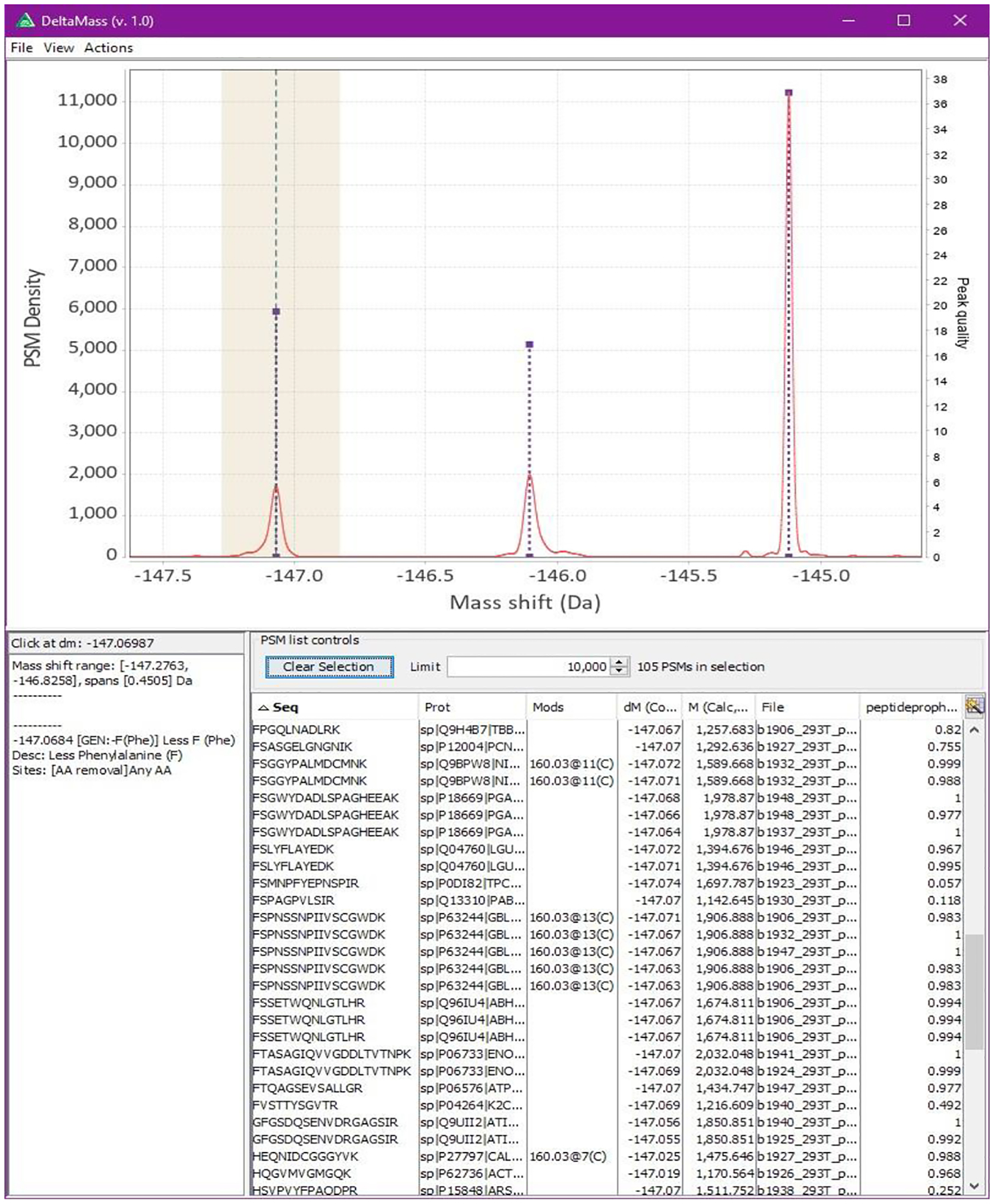Click the mass value 1,697.787
994x1204 pixels.
[725, 883]
